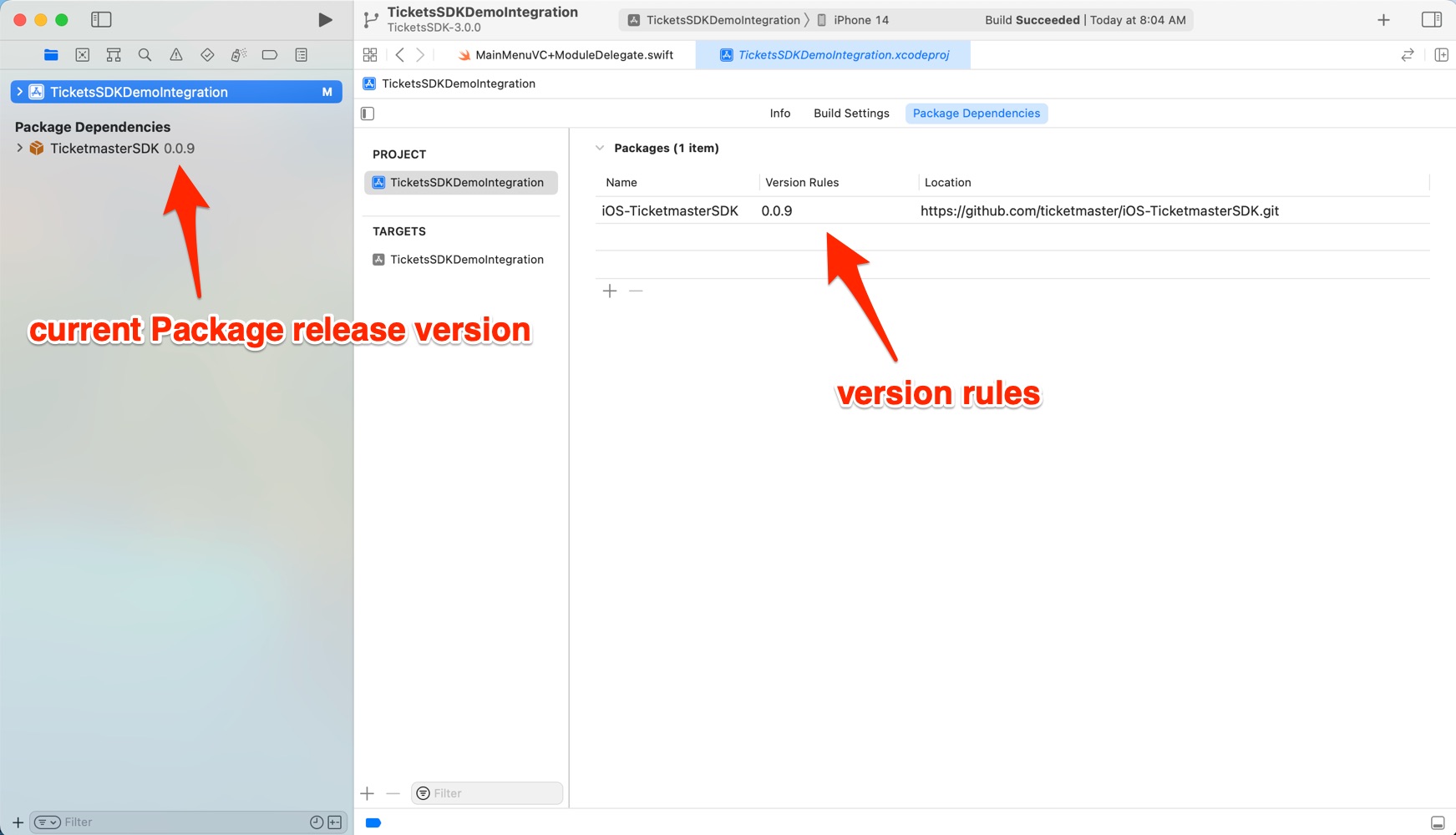Add a file using navigator plus button

(18, 822)
